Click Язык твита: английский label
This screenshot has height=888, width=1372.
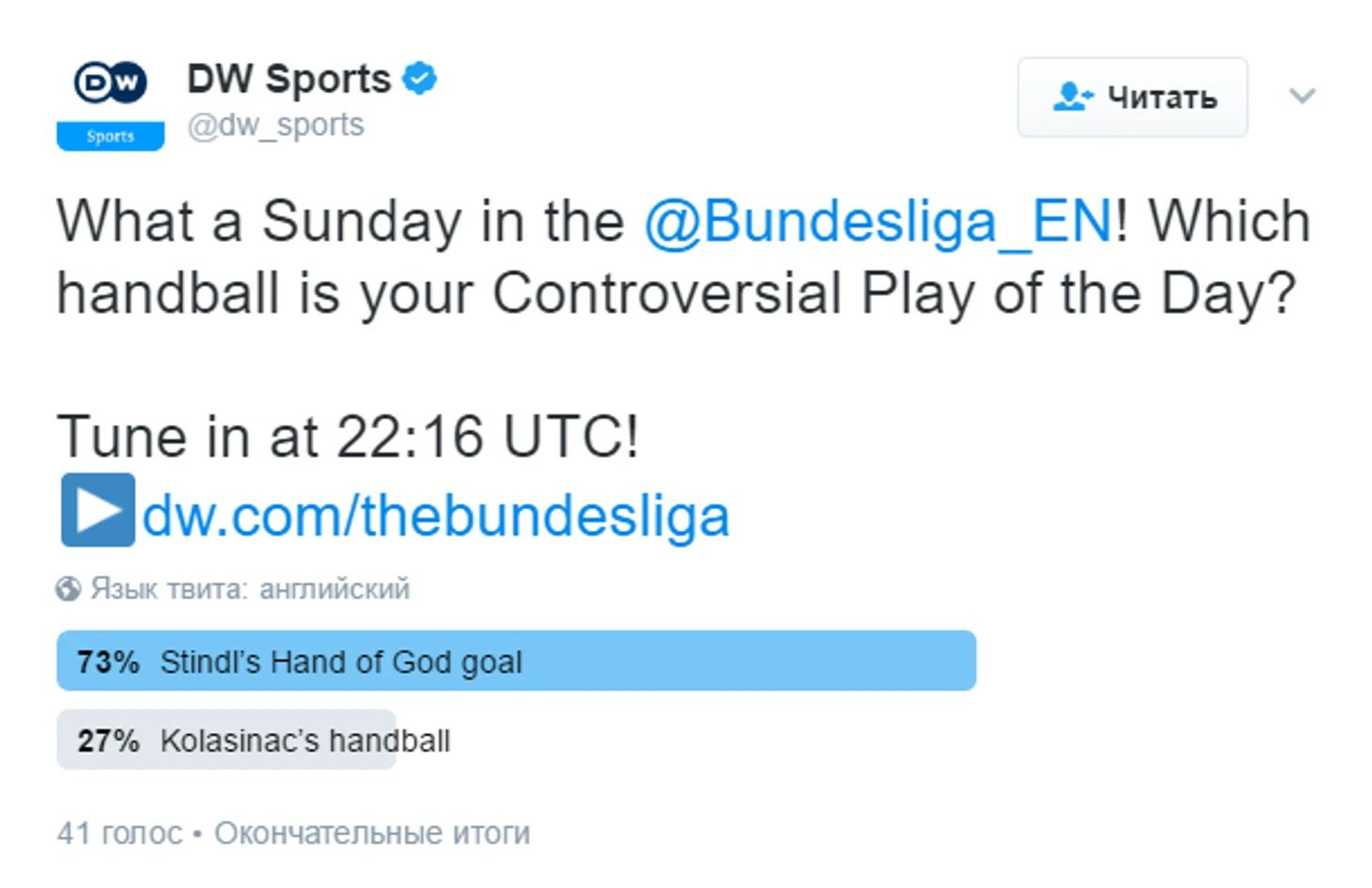coord(250,589)
